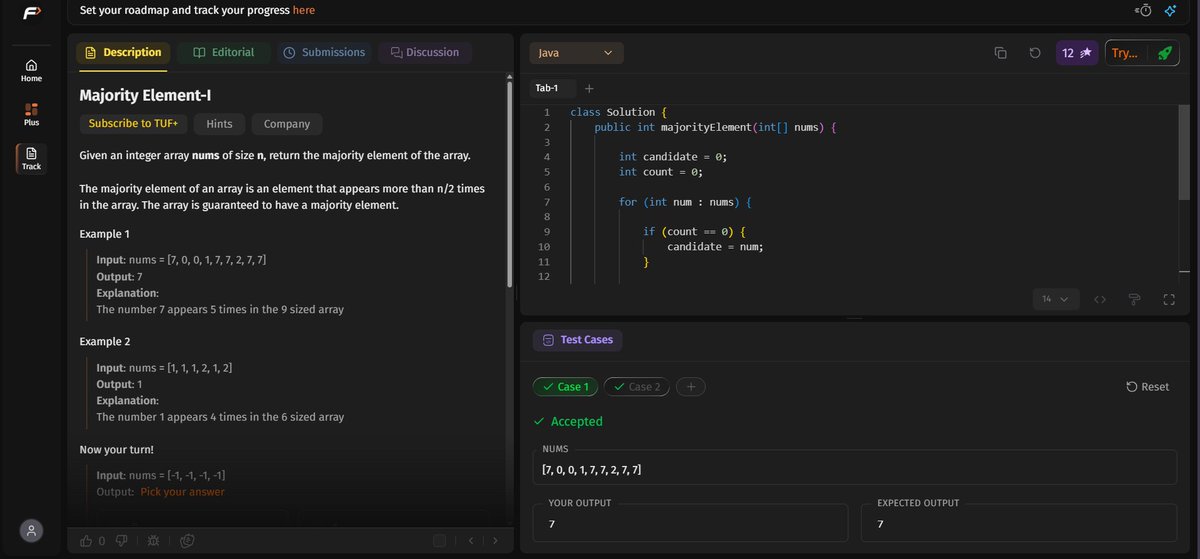Image resolution: width=1200 pixels, height=559 pixels.
Task: Click the Try... button
Action: point(1125,53)
